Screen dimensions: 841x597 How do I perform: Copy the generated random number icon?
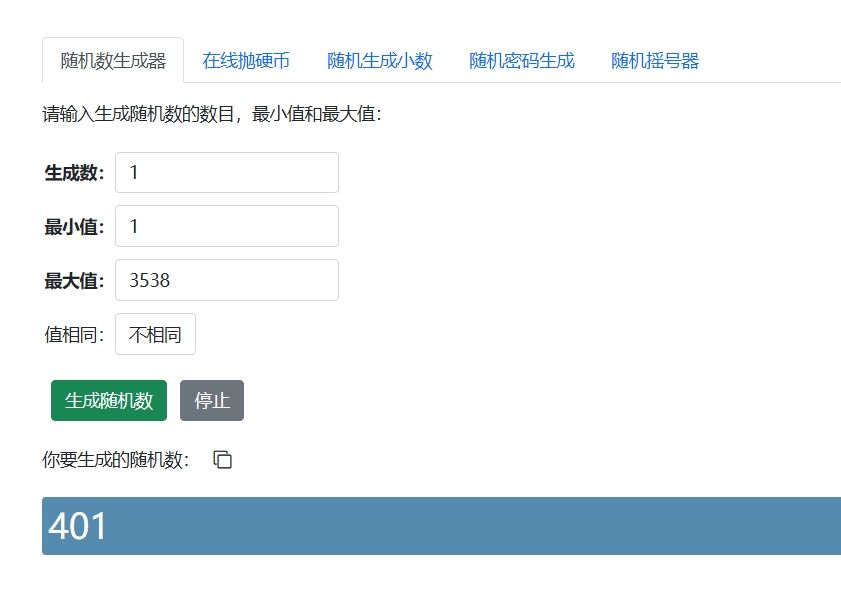pyautogui.click(x=223, y=460)
